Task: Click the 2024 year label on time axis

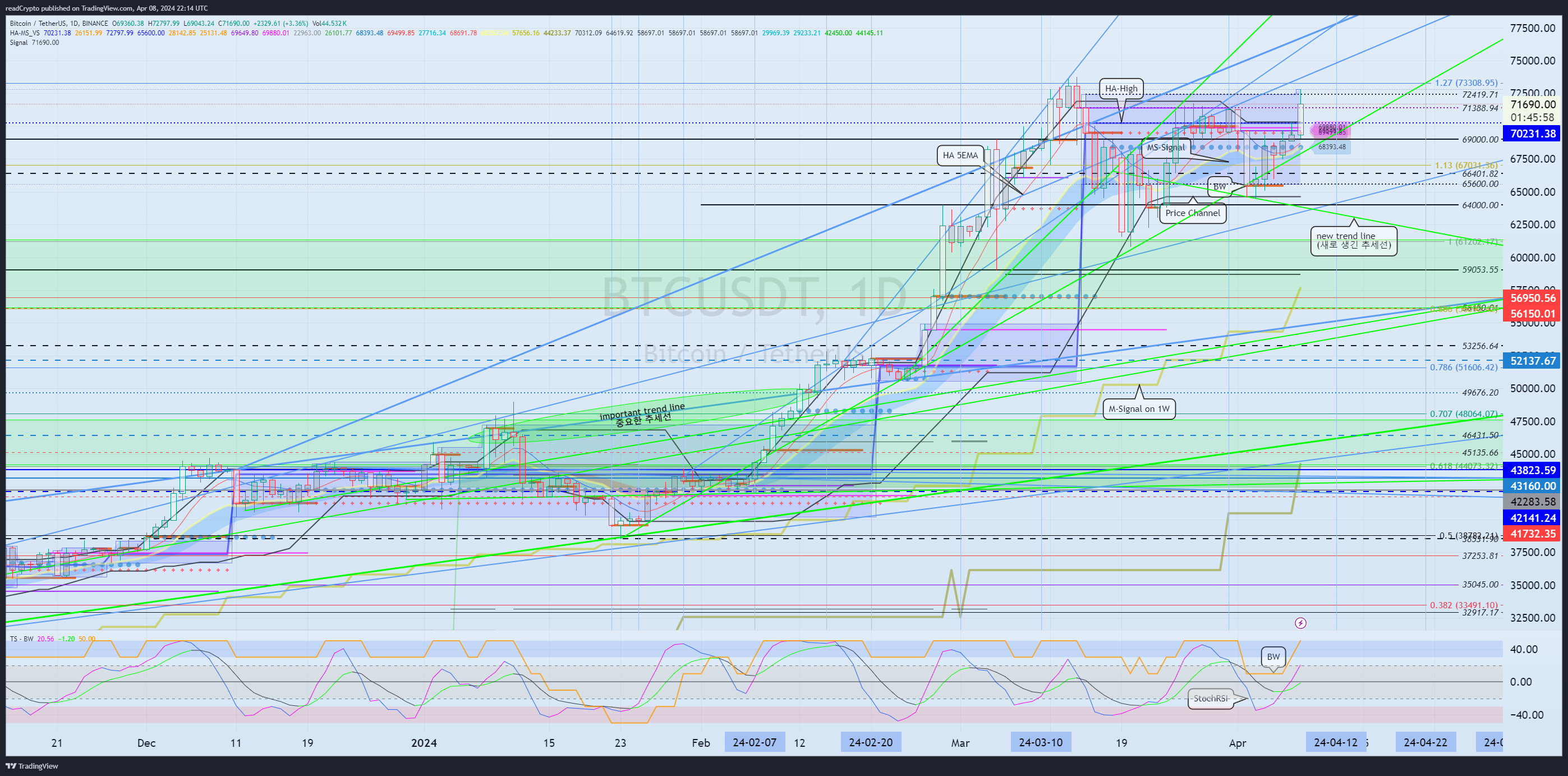Action: pos(424,743)
